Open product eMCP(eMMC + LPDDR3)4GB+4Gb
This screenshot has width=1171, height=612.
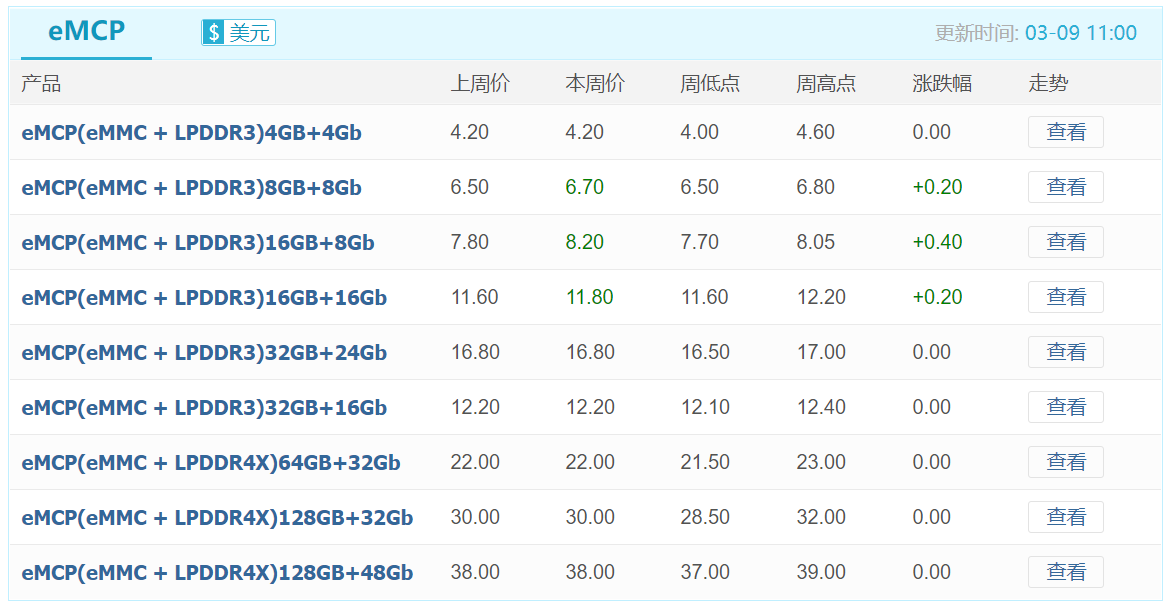coord(191,132)
